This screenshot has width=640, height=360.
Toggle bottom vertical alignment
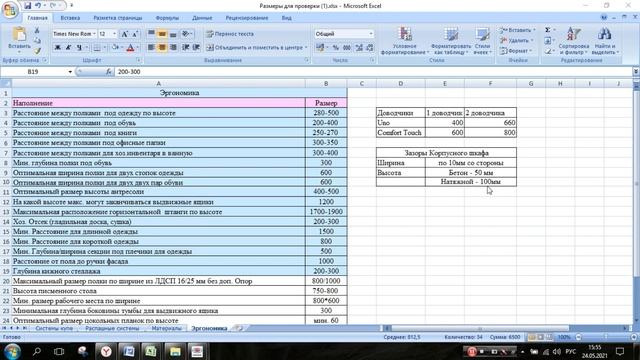pos(173,34)
